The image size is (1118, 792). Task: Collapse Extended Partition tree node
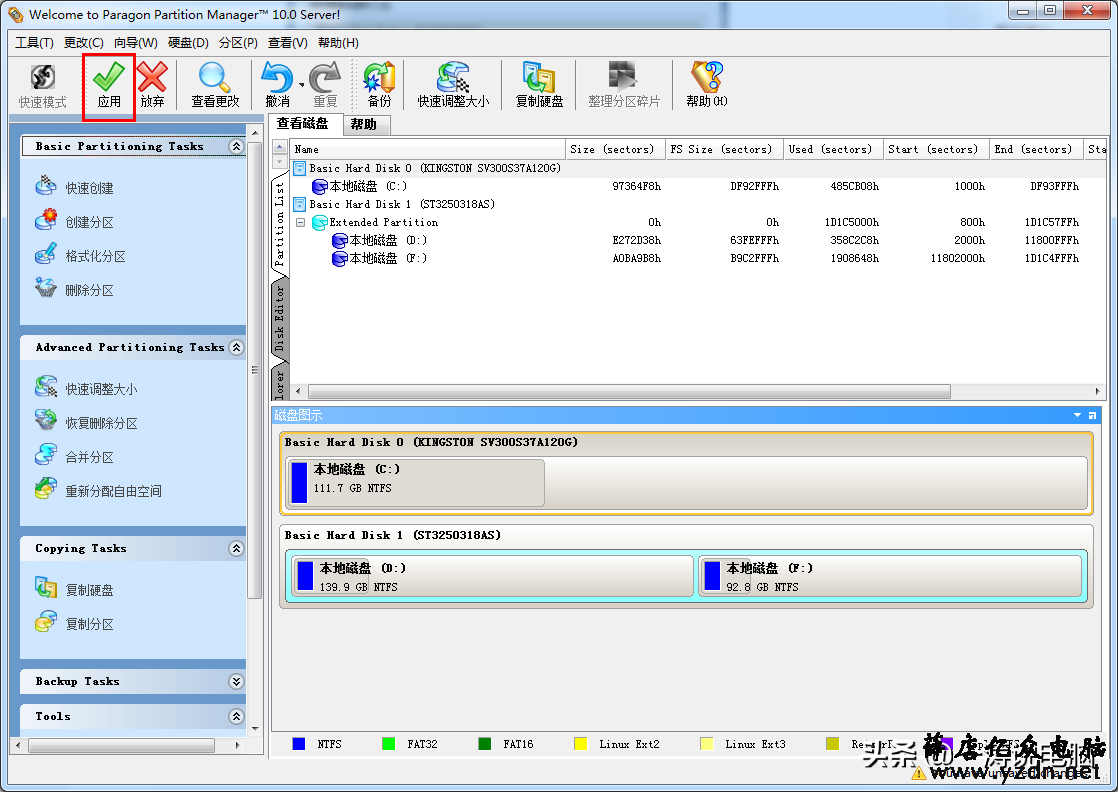click(x=300, y=222)
